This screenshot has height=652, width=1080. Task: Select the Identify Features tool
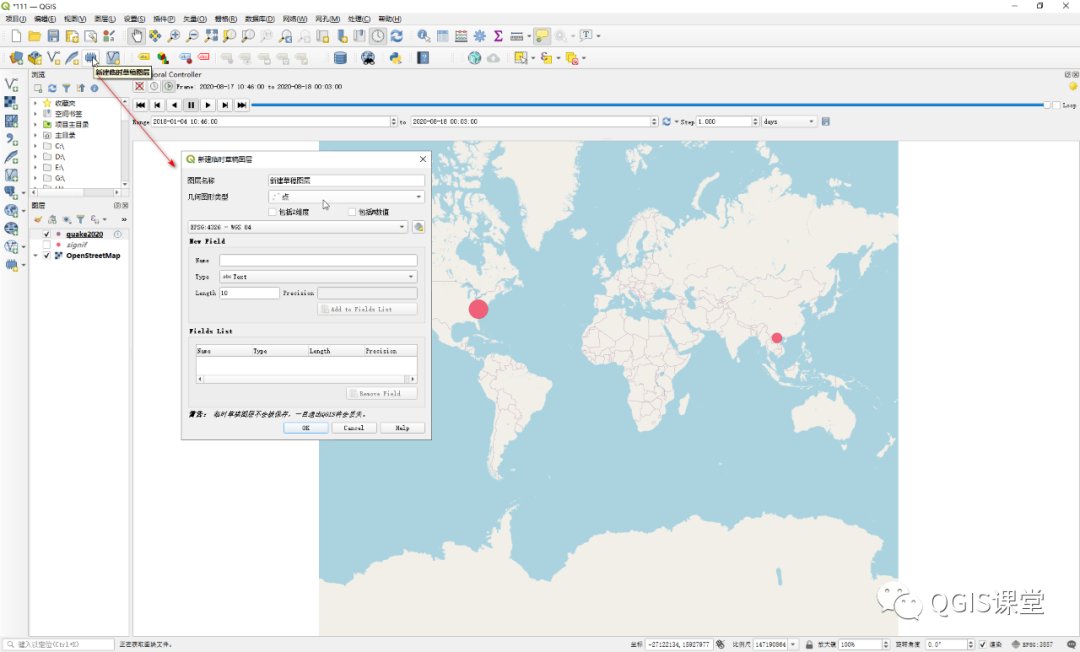tap(424, 36)
